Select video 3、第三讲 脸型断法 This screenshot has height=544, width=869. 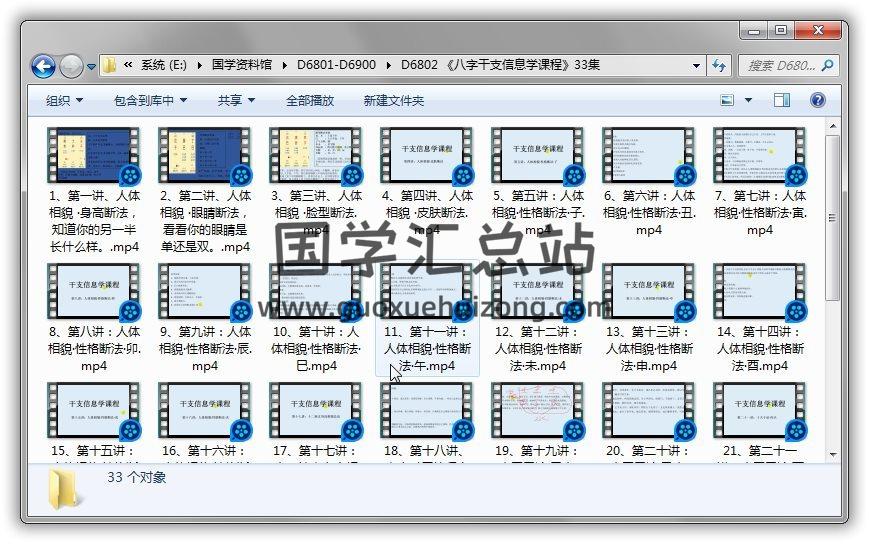point(316,182)
